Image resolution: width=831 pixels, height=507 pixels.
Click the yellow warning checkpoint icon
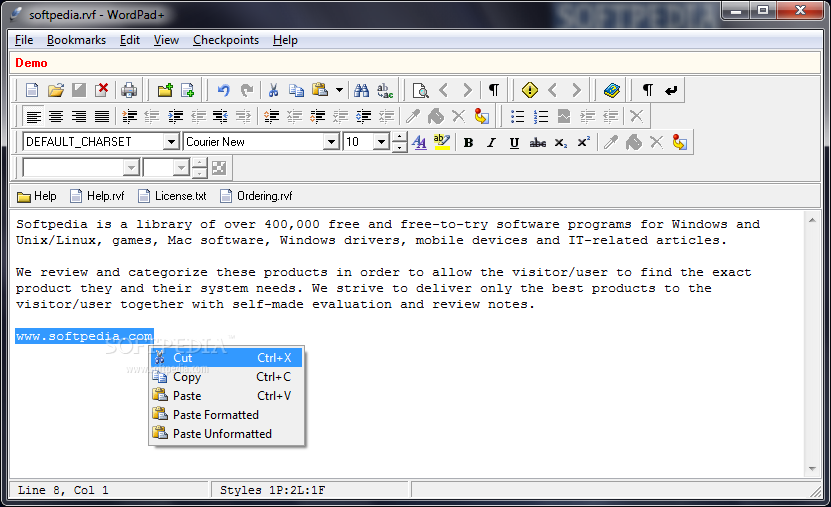click(529, 90)
